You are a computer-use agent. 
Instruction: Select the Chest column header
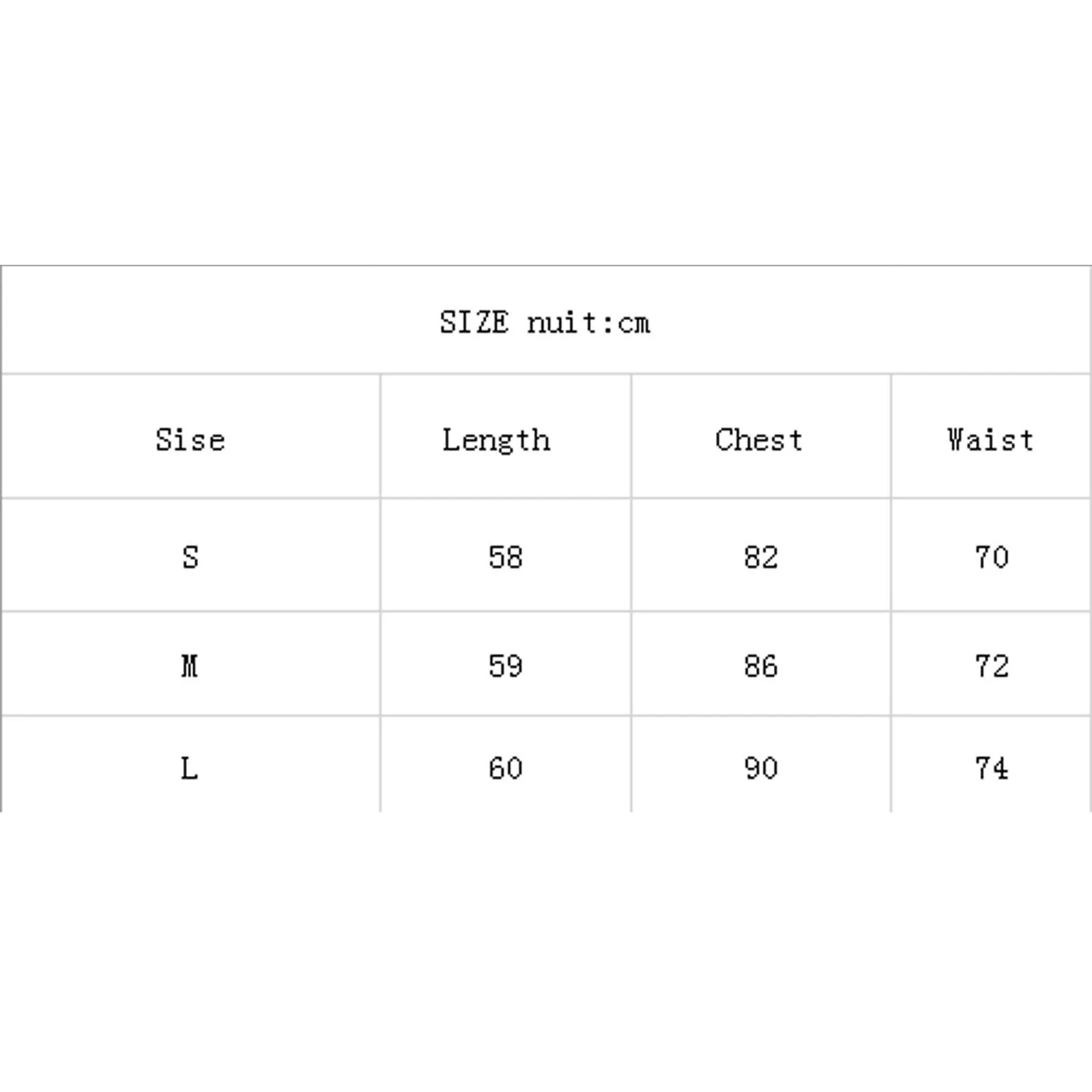point(759,440)
